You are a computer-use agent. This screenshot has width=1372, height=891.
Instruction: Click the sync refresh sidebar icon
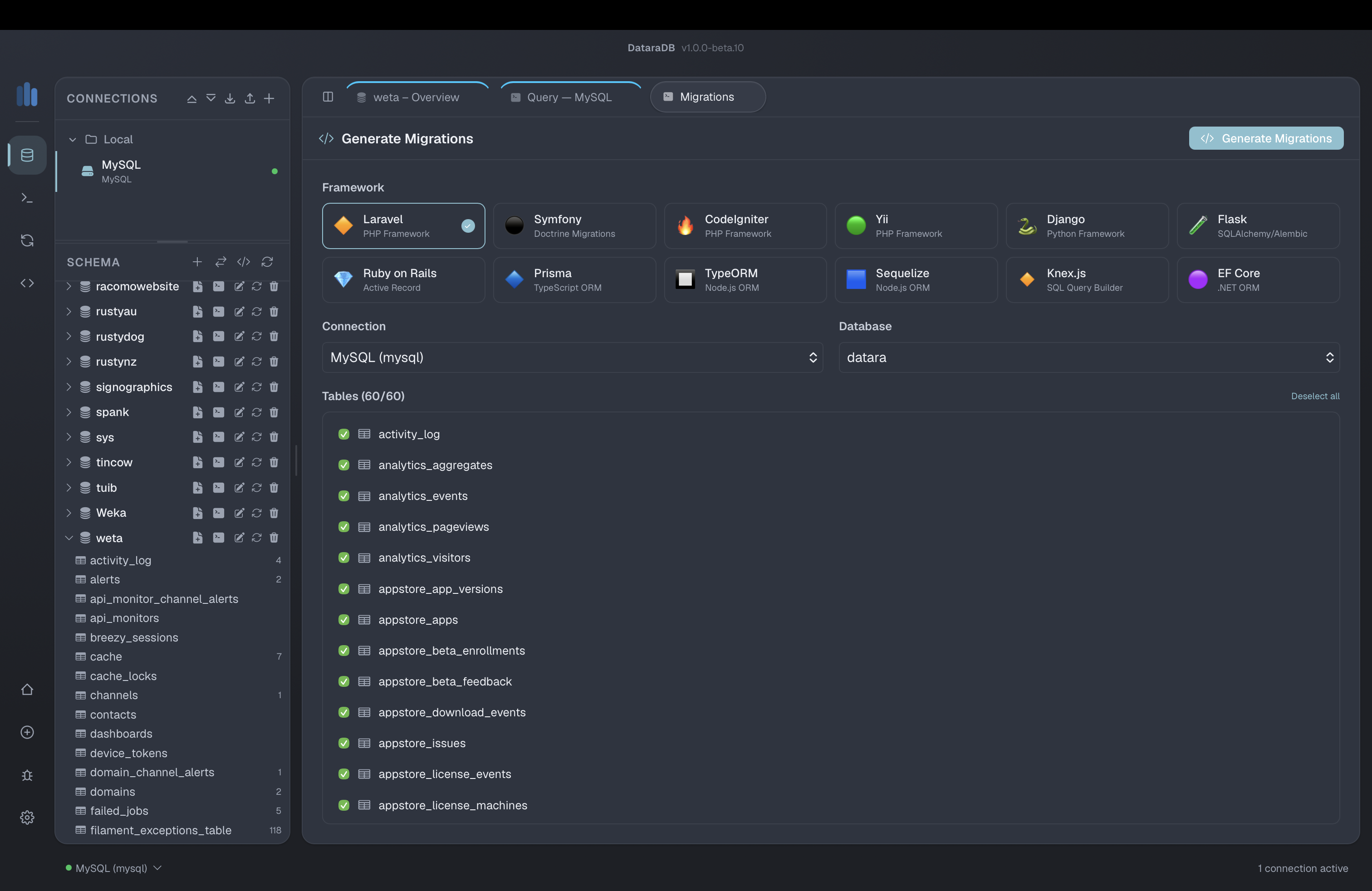point(27,240)
